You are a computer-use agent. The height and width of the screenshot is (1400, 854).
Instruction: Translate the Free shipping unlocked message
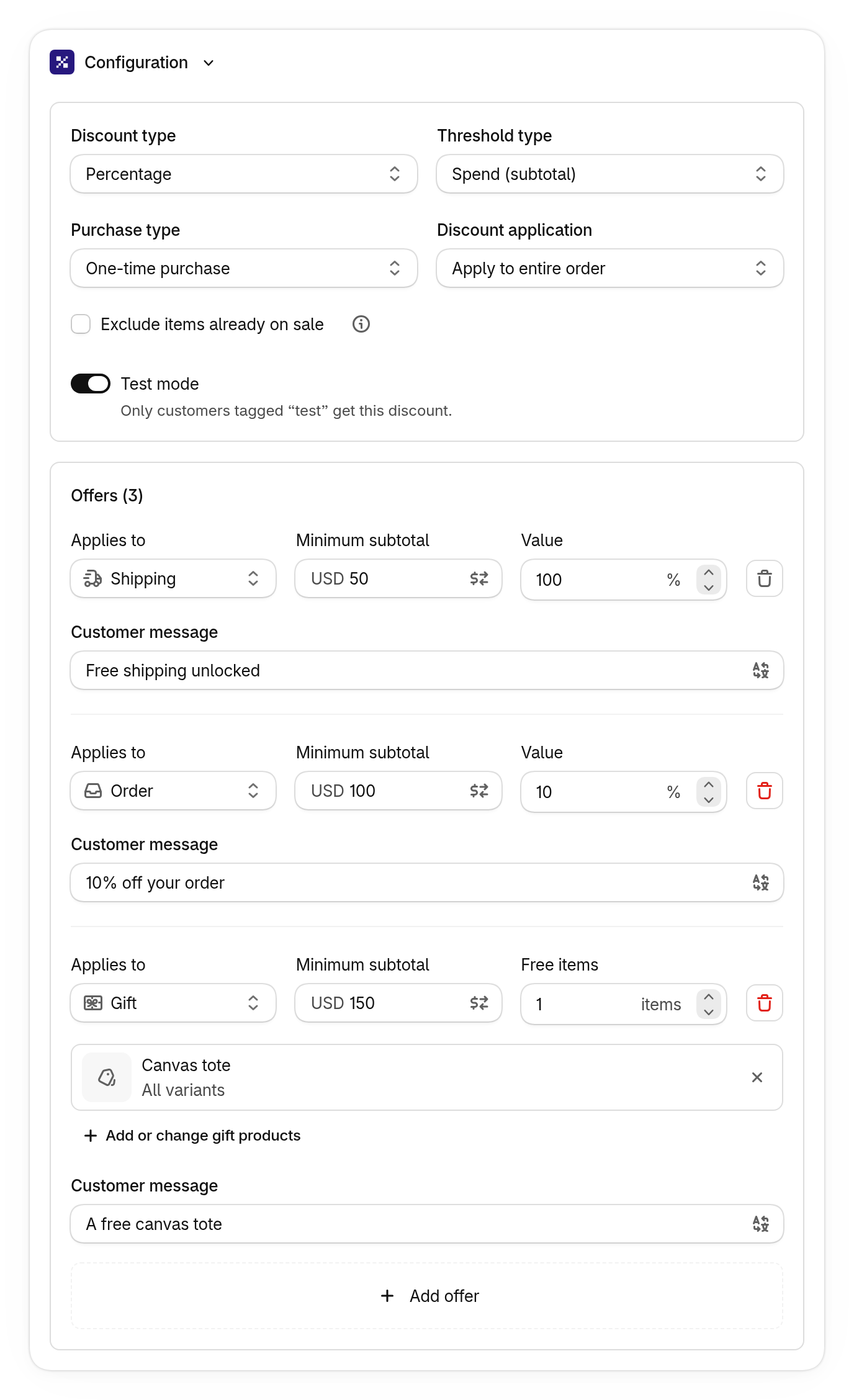[761, 670]
